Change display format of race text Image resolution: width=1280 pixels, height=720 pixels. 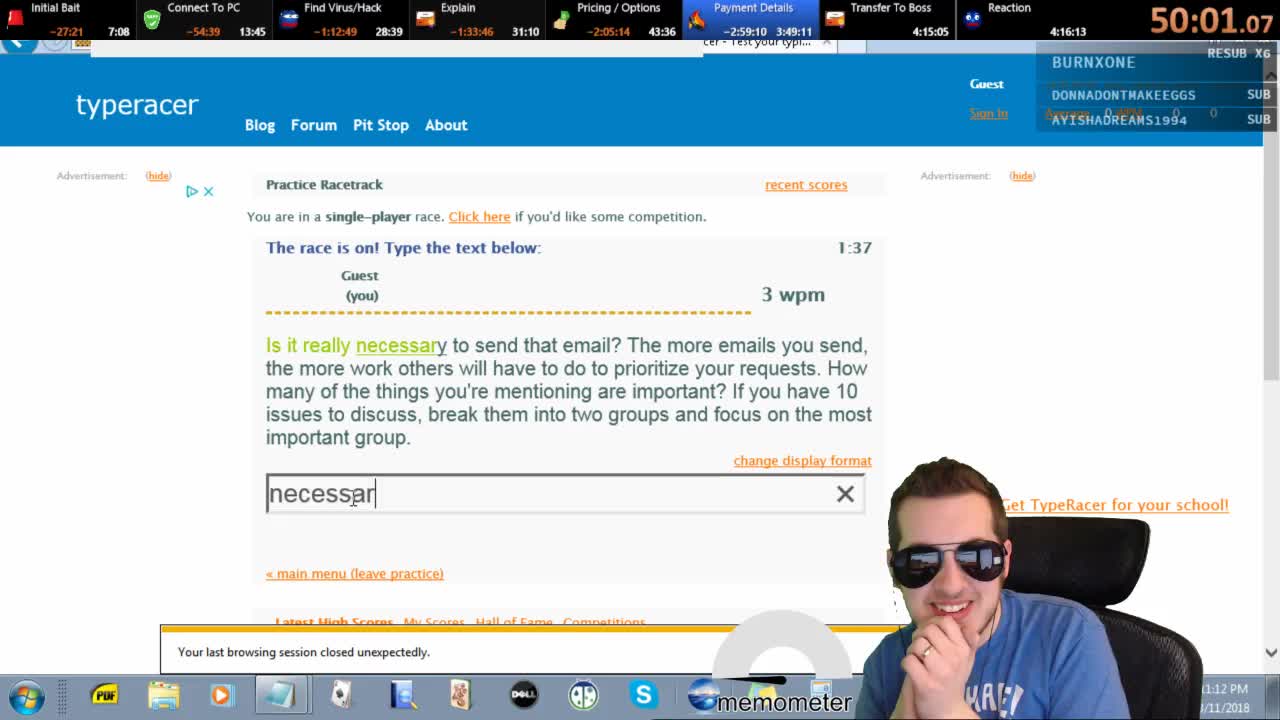click(x=802, y=461)
